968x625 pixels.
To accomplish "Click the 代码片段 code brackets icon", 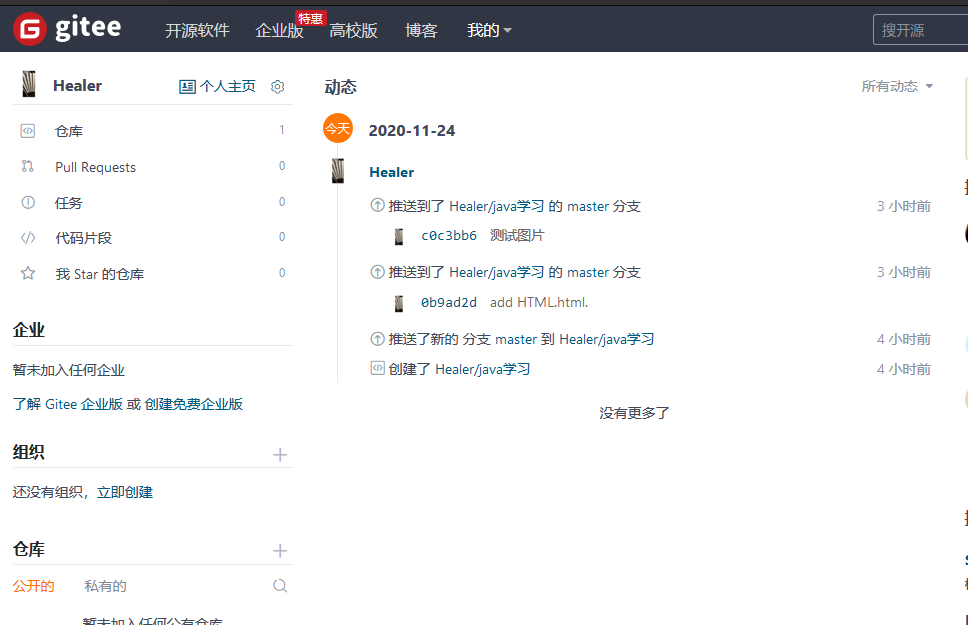I will (x=28, y=238).
